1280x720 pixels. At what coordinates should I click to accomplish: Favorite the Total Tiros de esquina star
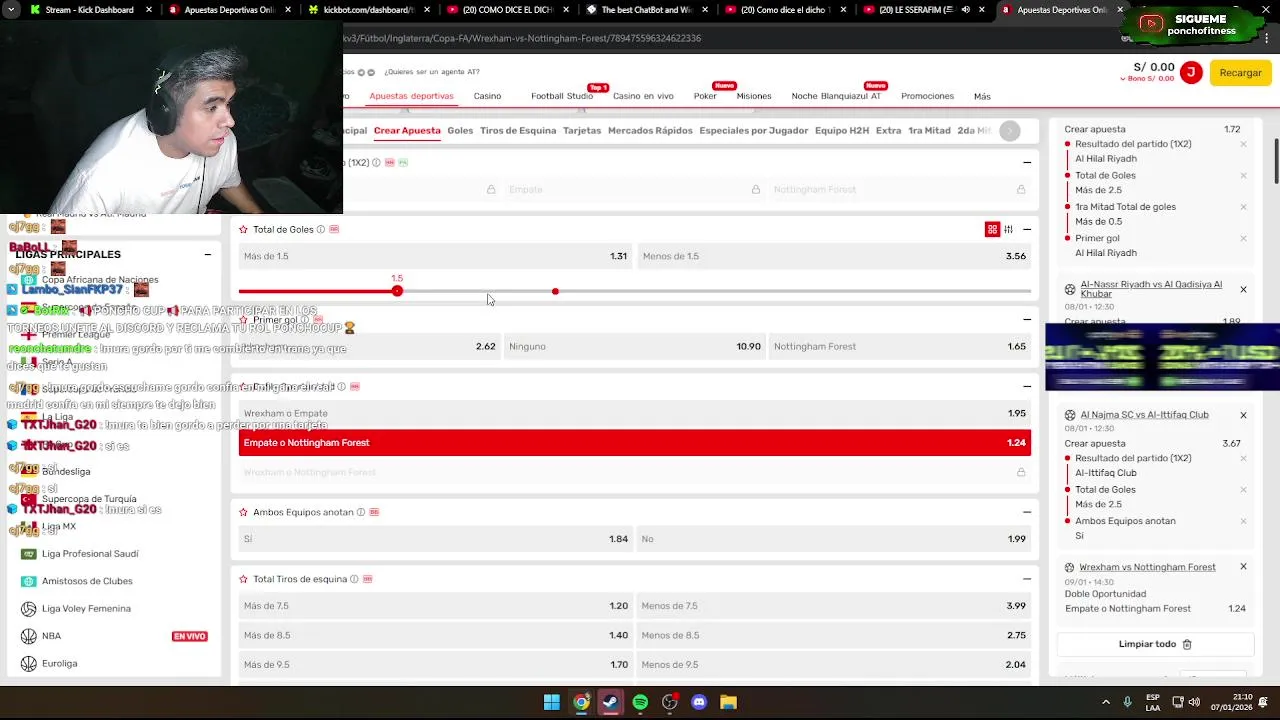(x=243, y=579)
